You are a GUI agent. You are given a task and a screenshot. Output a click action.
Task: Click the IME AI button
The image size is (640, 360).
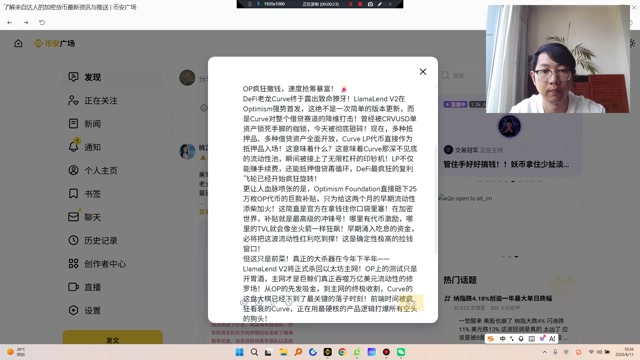coord(552,339)
